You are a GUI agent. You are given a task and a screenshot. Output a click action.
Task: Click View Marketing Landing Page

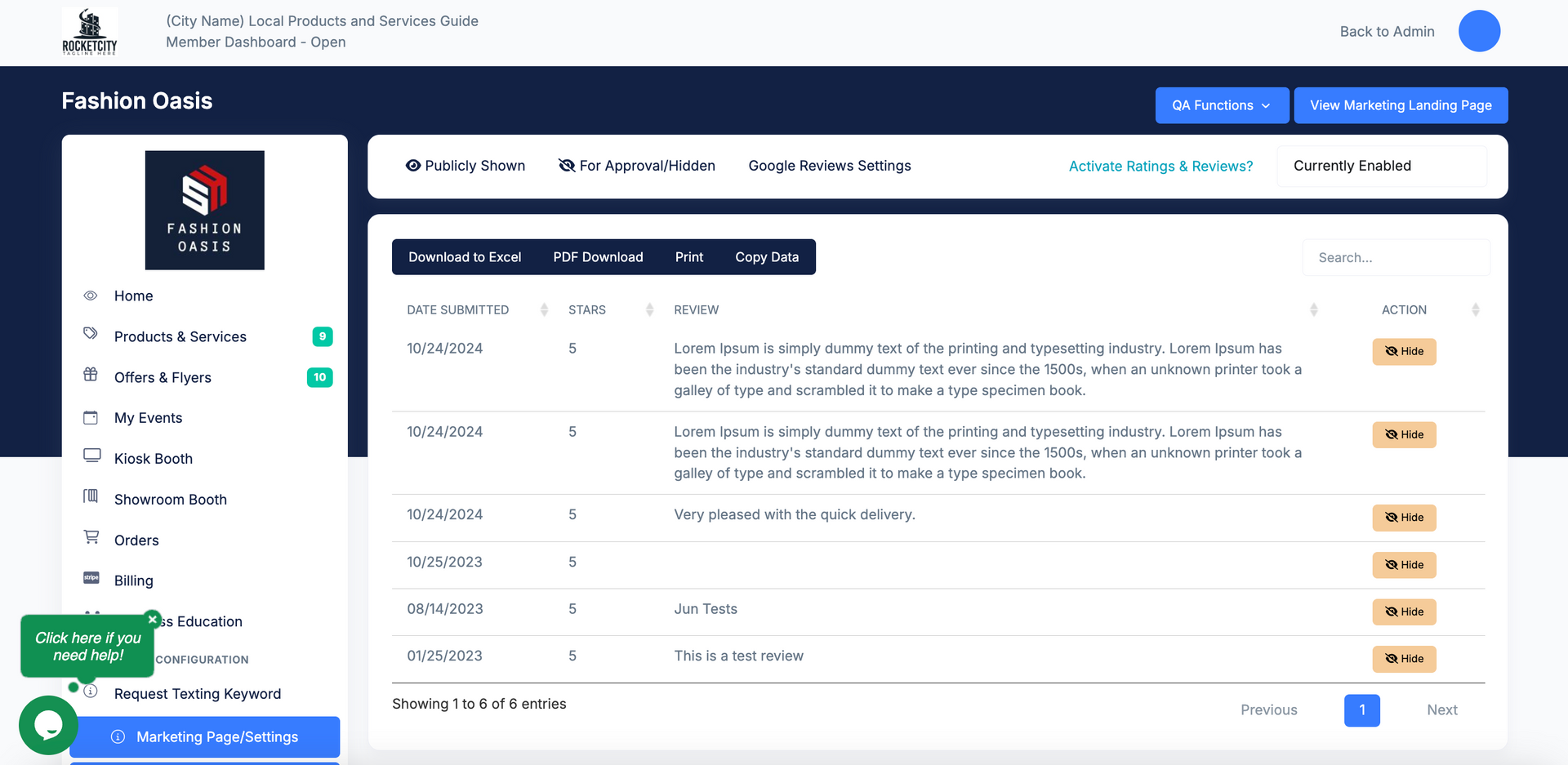(x=1401, y=105)
